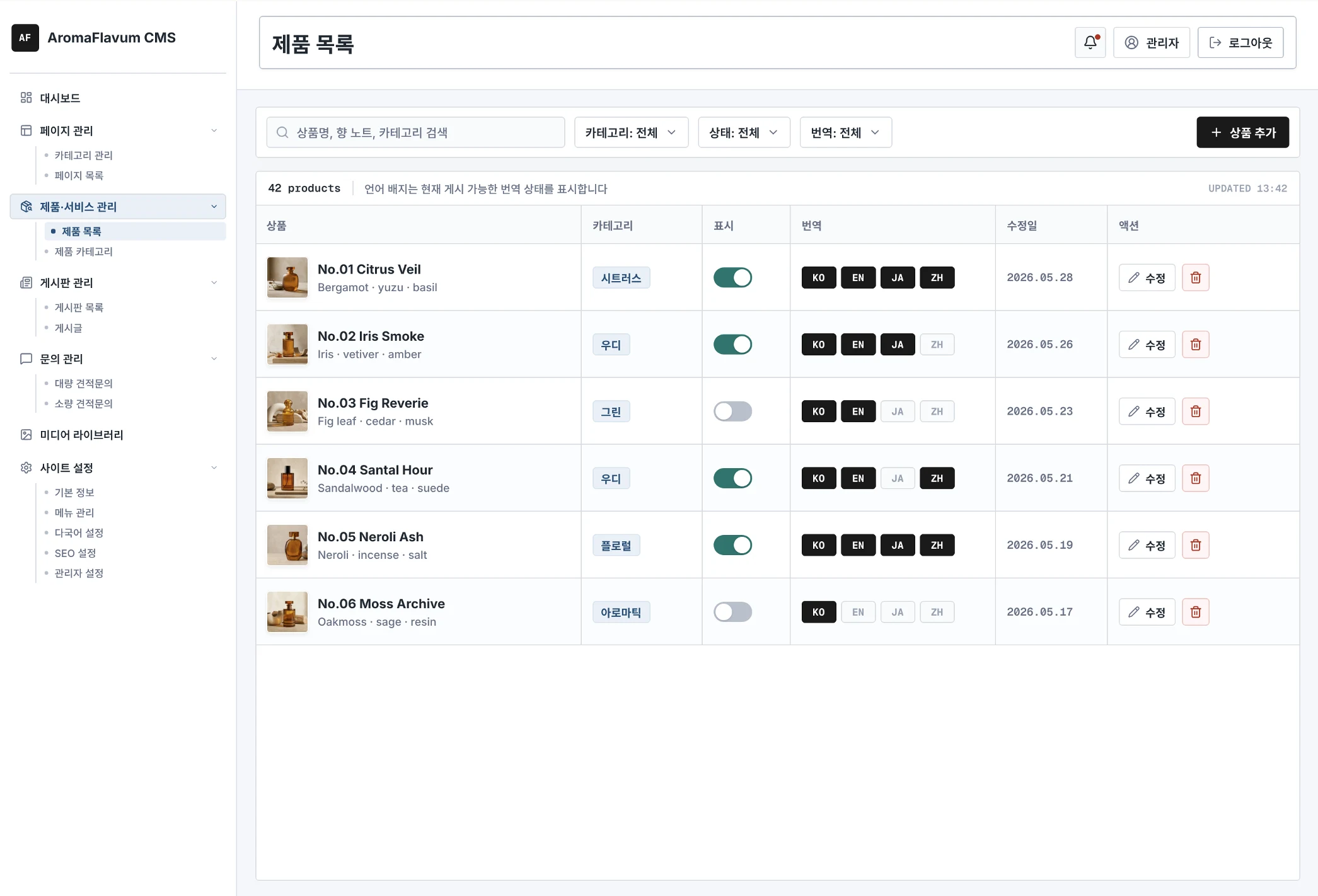Collapse the 페이지 관리 section chevron

click(214, 130)
